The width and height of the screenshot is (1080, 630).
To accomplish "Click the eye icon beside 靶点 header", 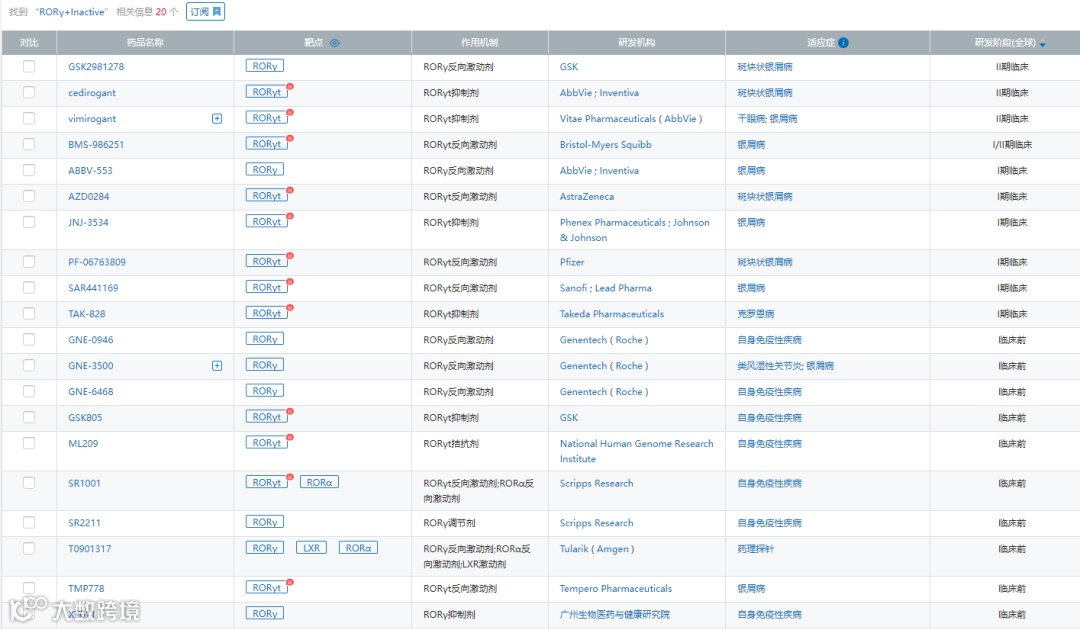I will [x=335, y=43].
